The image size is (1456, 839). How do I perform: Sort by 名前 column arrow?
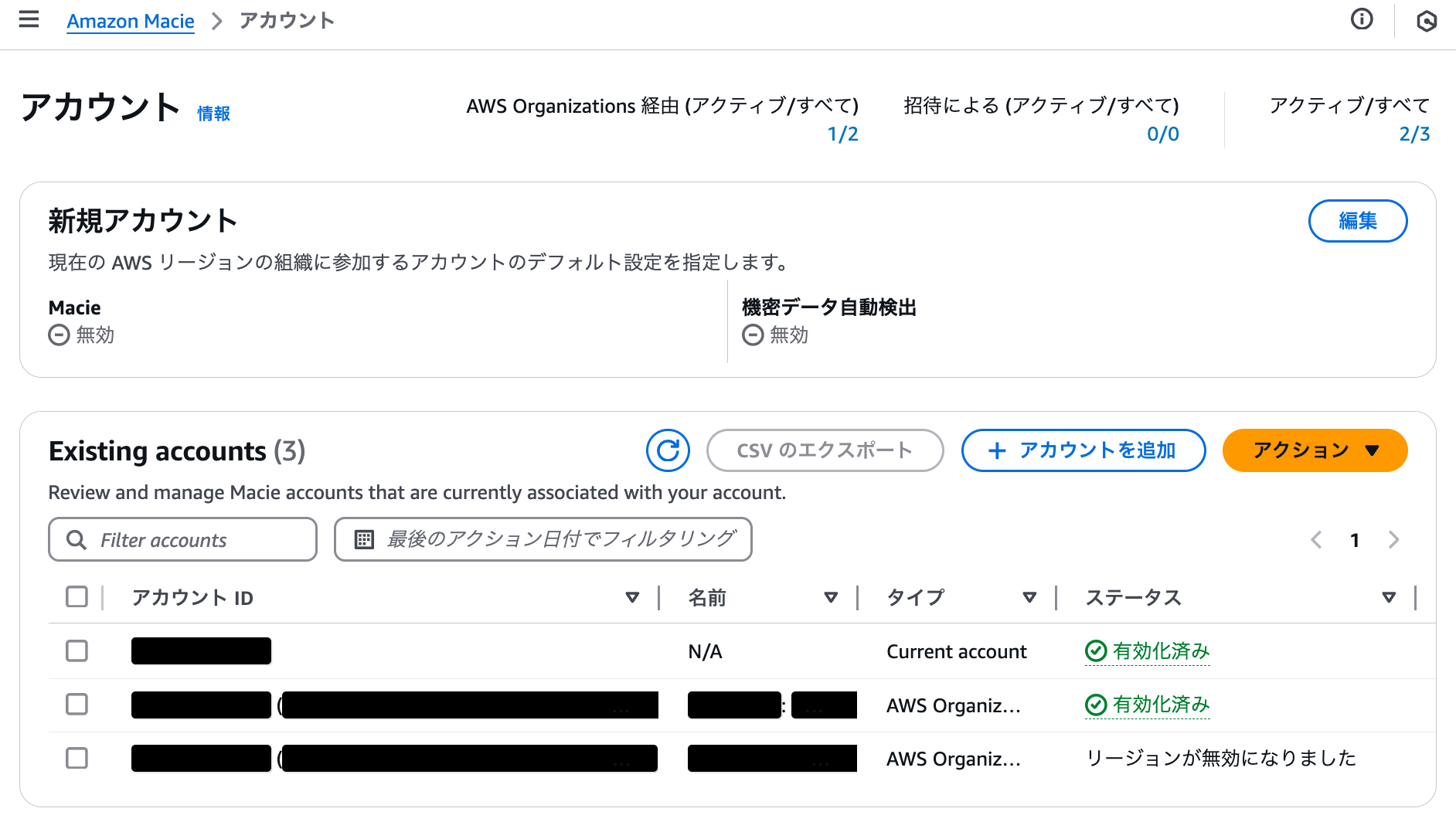[x=831, y=597]
